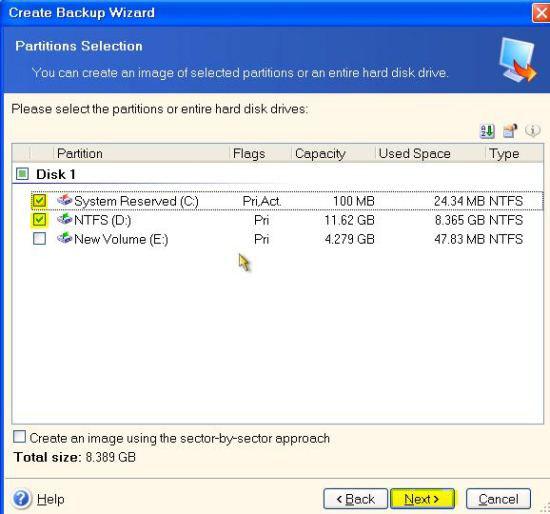550x514 pixels.
Task: Return with the Back button
Action: [x=355, y=499]
